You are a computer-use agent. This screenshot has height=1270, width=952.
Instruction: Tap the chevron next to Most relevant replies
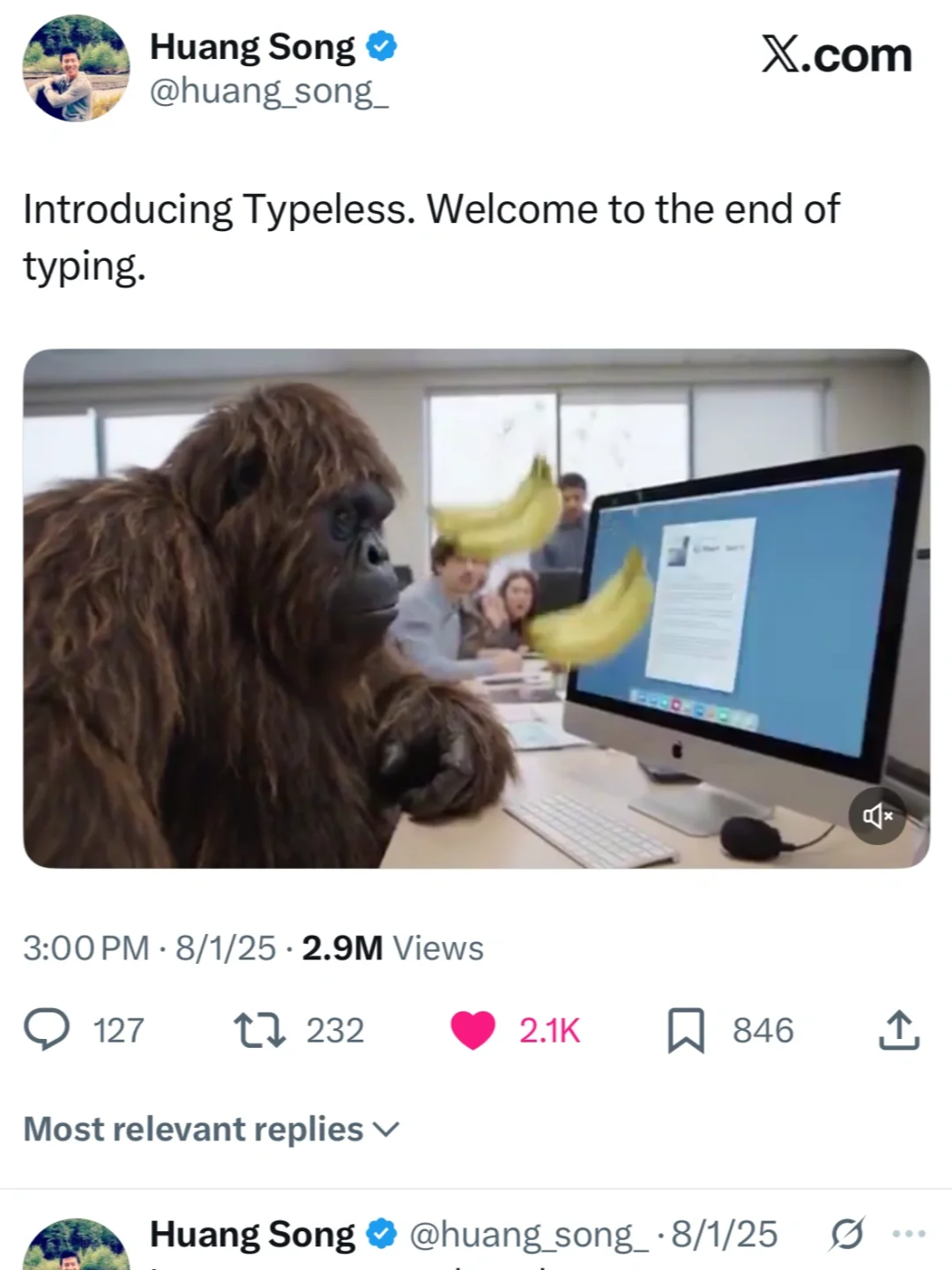386,1130
